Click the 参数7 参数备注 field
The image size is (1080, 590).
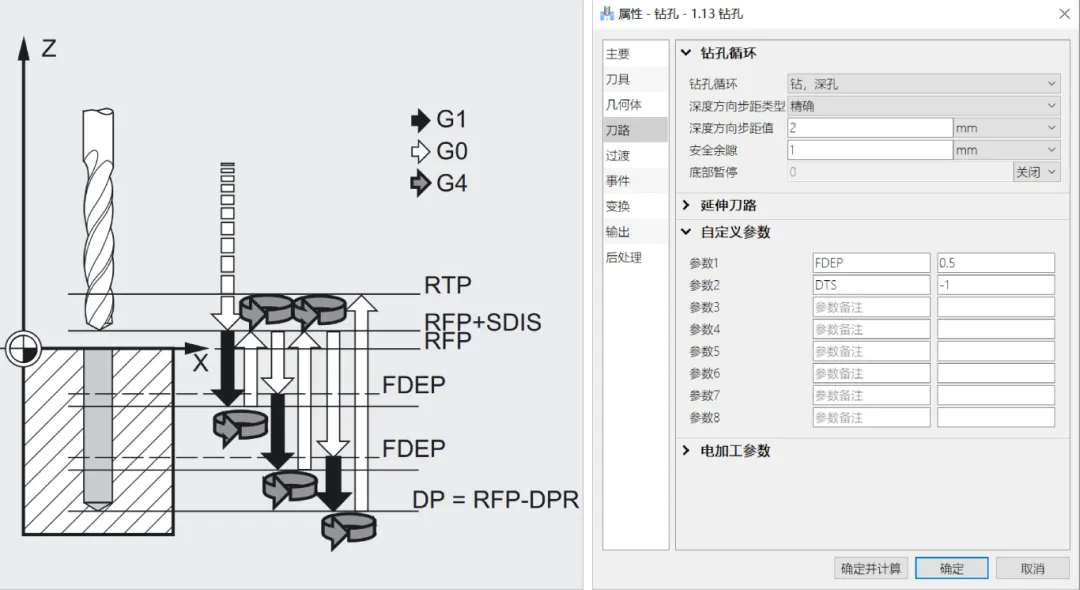tap(871, 395)
